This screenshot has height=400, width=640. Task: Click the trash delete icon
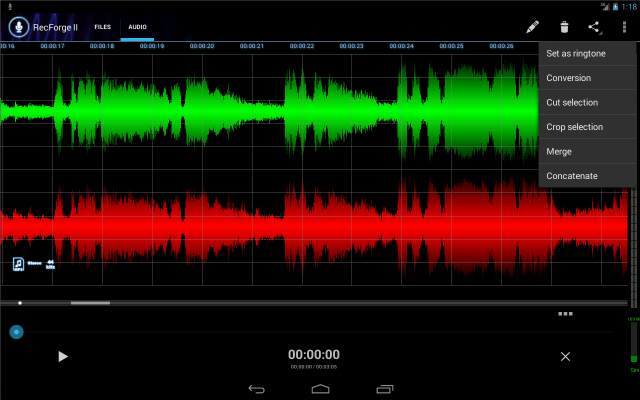coord(564,27)
